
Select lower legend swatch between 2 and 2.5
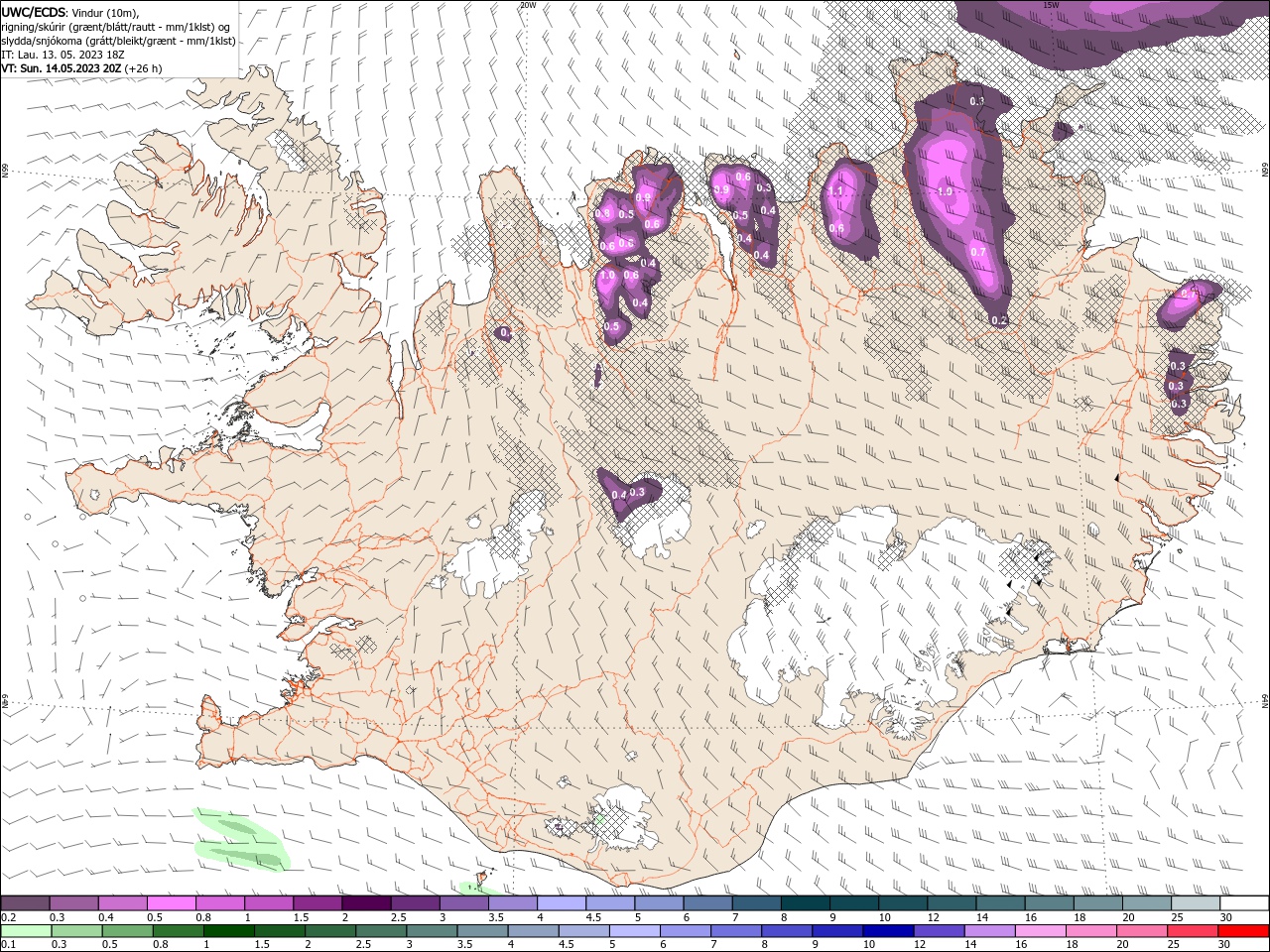coord(329,931)
